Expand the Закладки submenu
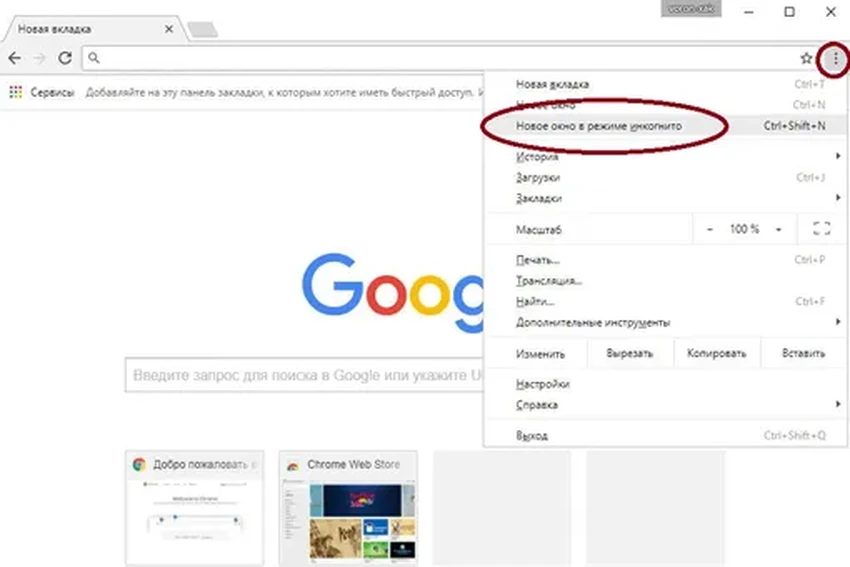 coord(538,198)
